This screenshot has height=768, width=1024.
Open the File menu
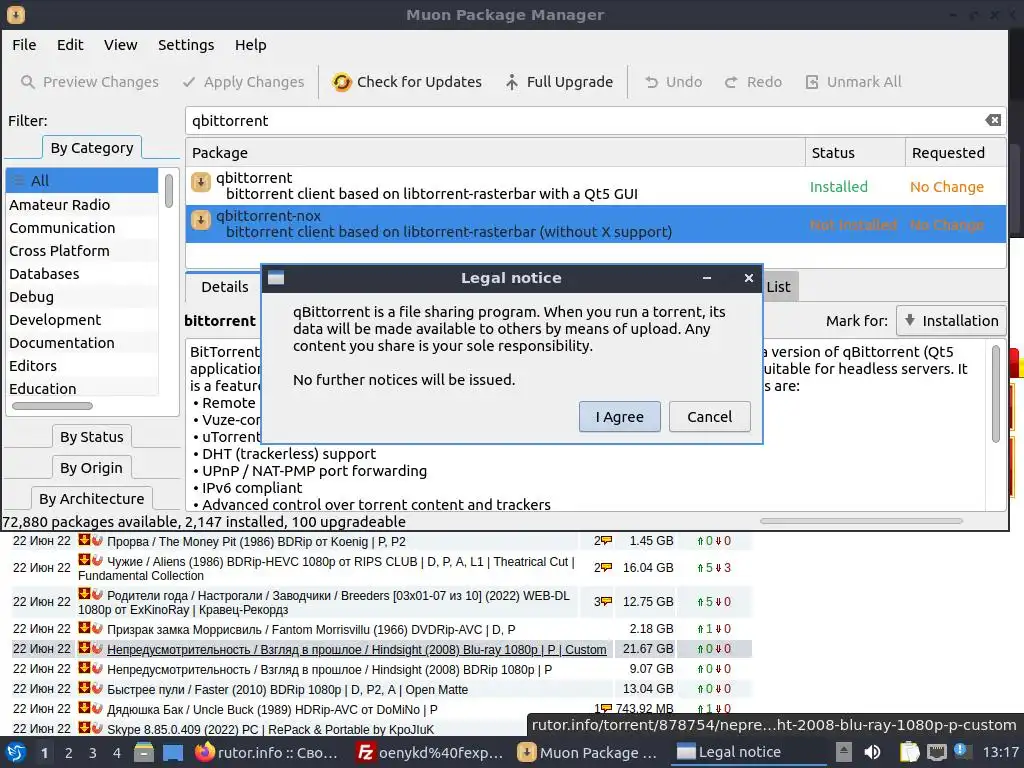pyautogui.click(x=24, y=45)
